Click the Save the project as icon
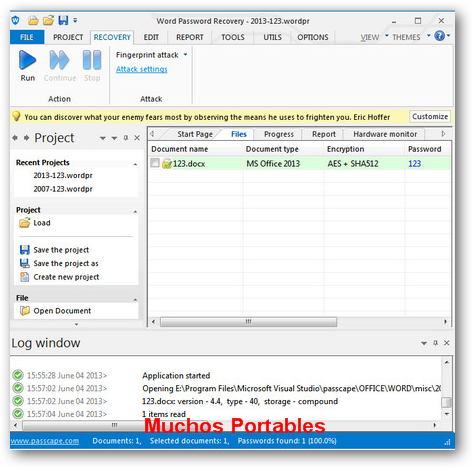This screenshot has width=473, height=468. tap(25, 263)
